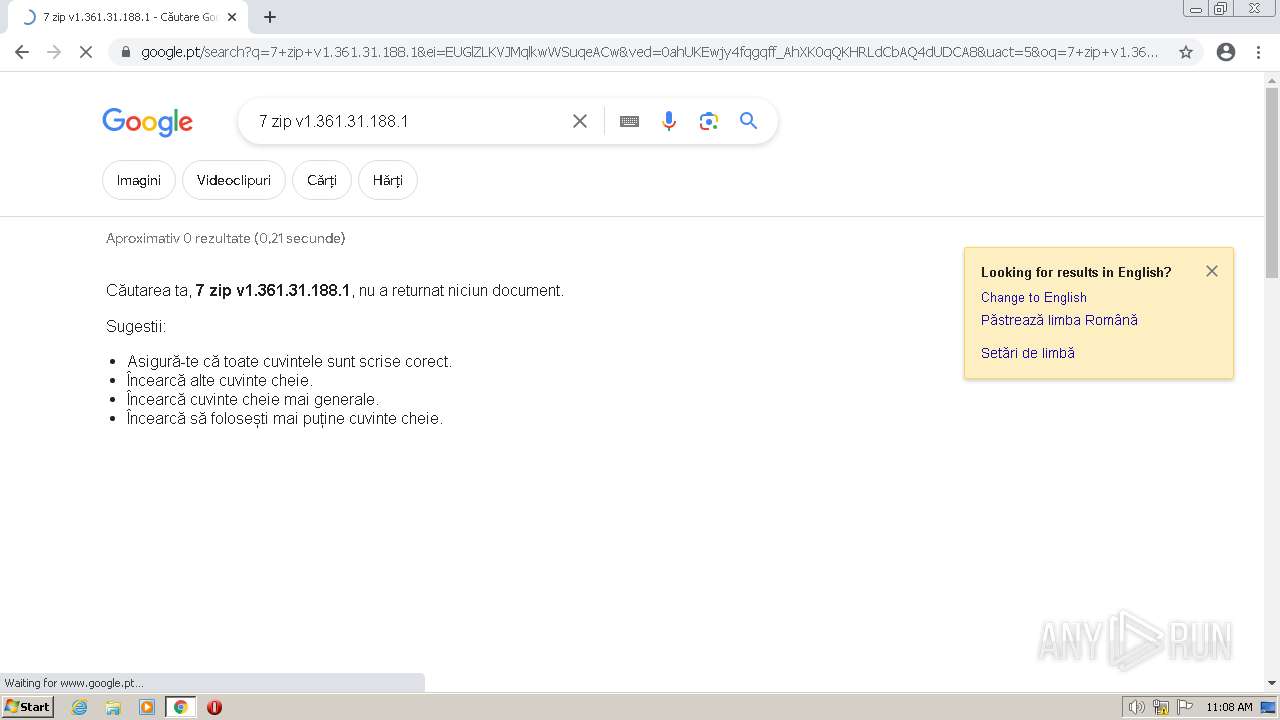Viewport: 1280px width, 720px height.
Task: Switch to the Hărți results tab
Action: pyautogui.click(x=388, y=180)
